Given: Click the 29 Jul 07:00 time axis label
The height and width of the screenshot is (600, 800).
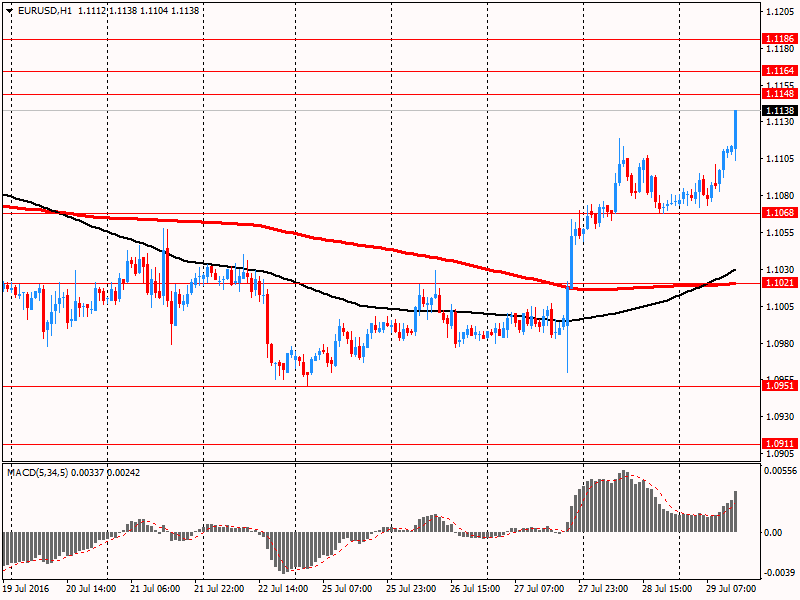Looking at the screenshot, I should 731,589.
